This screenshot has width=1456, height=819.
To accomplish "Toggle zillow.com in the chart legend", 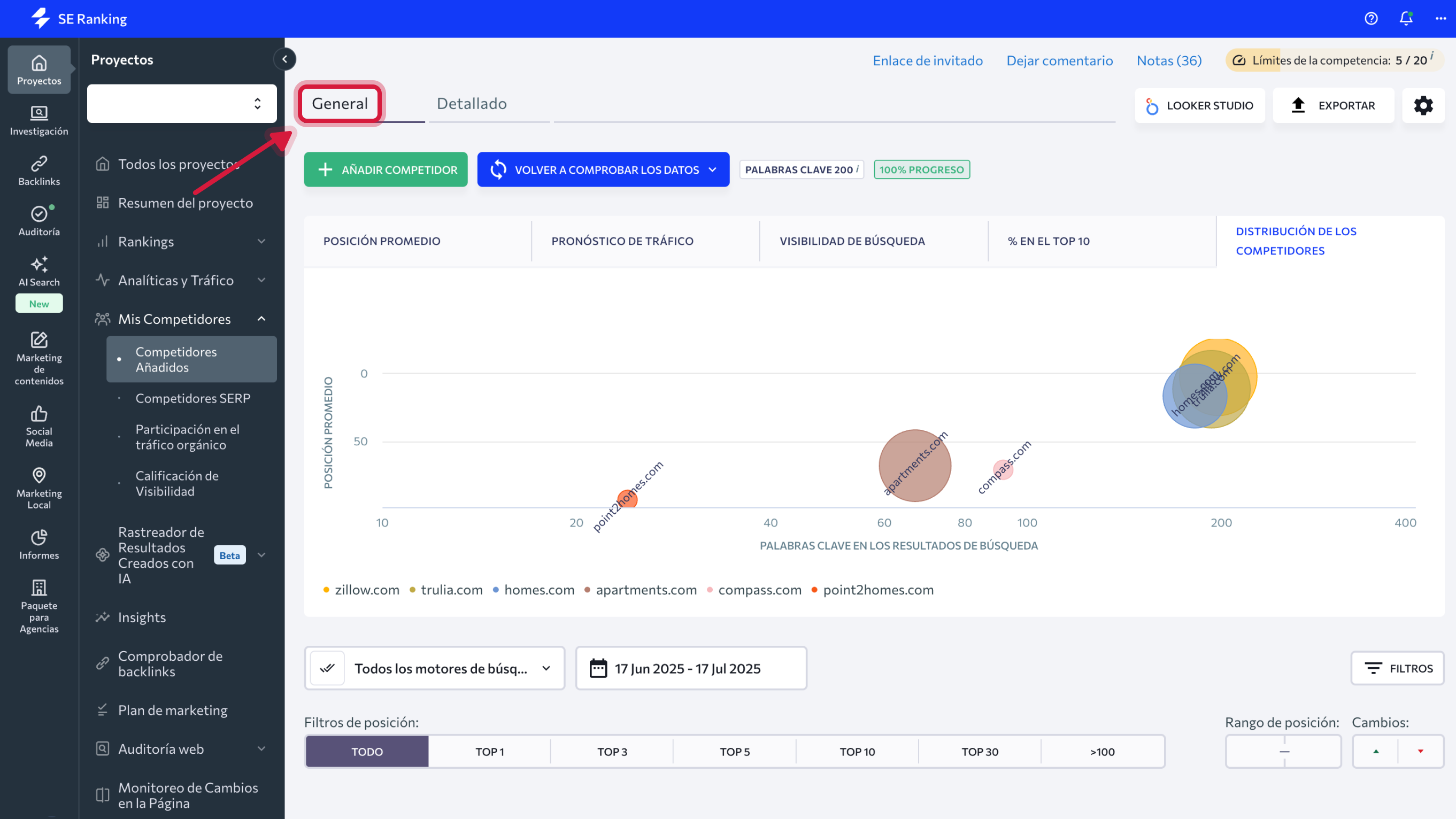I will [x=361, y=590].
